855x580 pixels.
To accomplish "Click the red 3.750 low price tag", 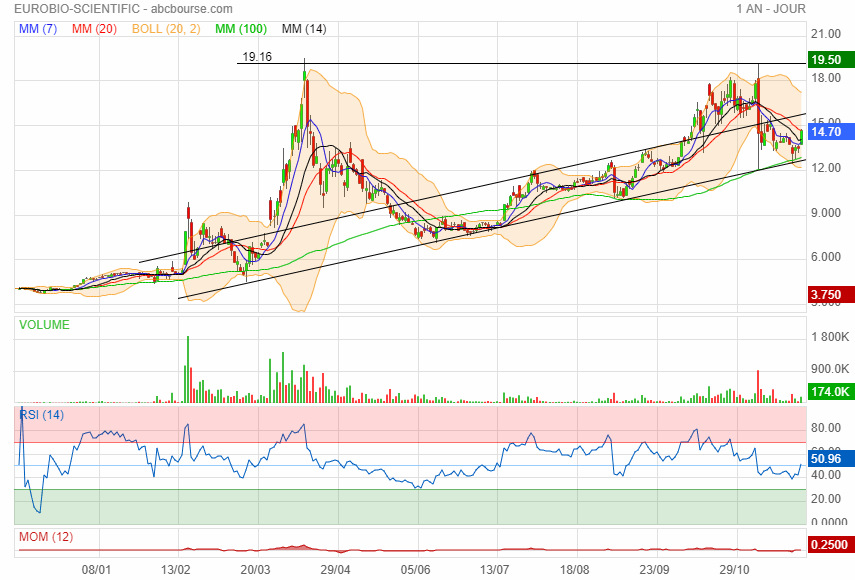I will 828,294.
